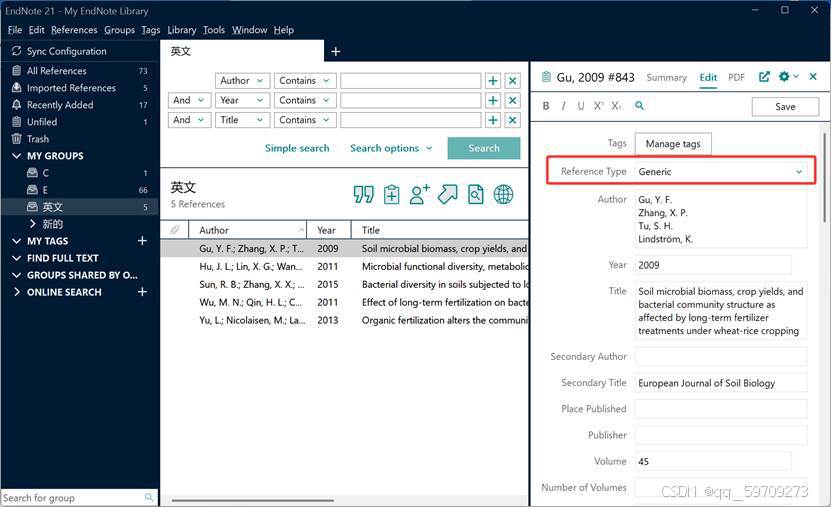
Task: Add a new tag with plus icon
Action: coord(142,241)
